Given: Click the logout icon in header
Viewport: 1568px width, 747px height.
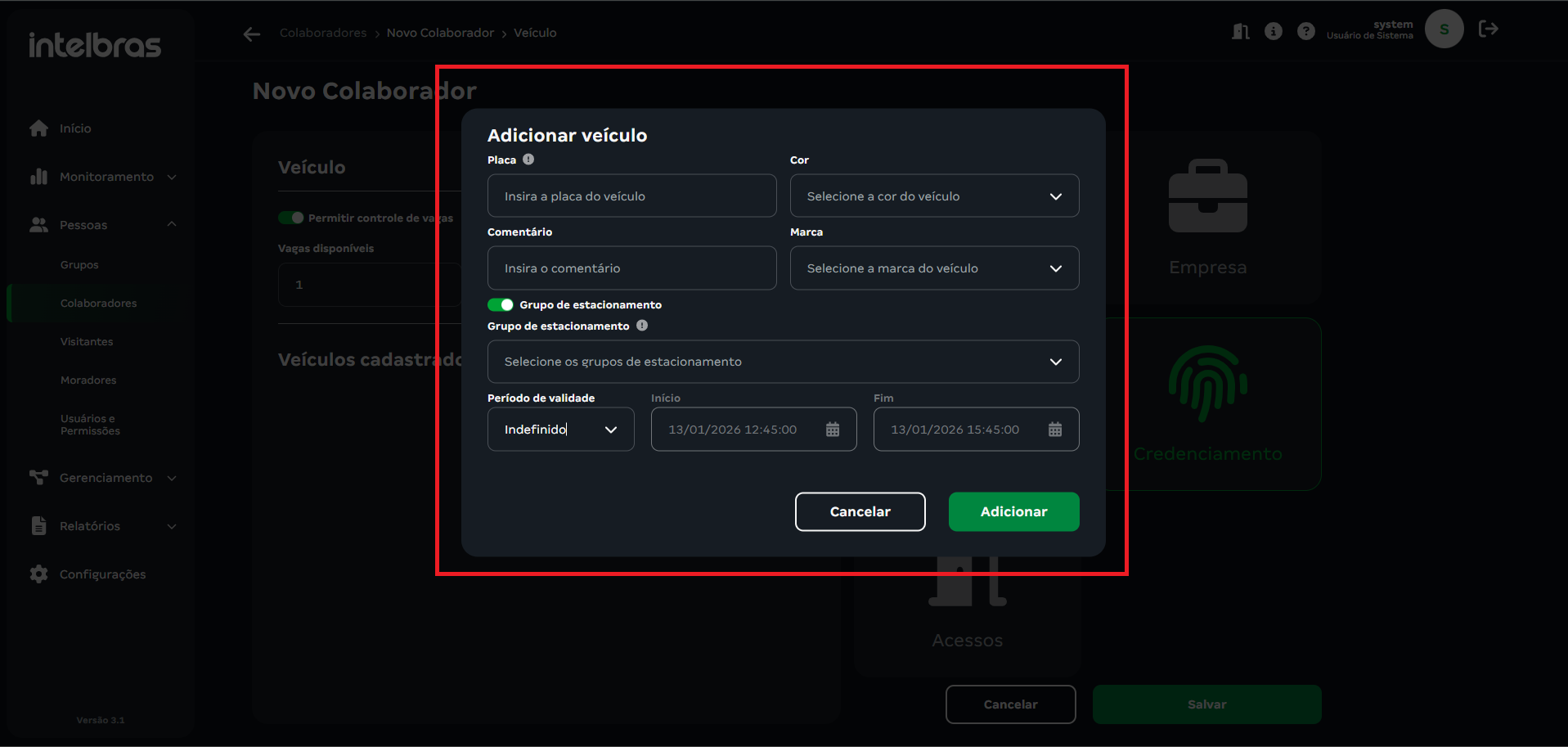Looking at the screenshot, I should point(1488,29).
